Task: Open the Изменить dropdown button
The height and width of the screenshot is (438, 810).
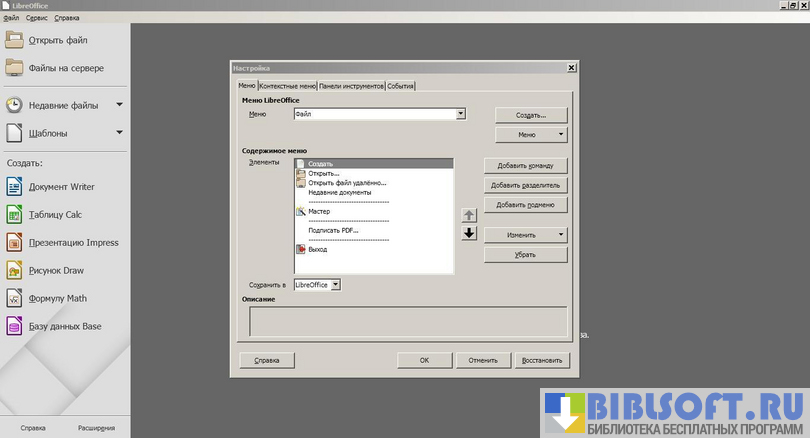Action: click(x=526, y=235)
